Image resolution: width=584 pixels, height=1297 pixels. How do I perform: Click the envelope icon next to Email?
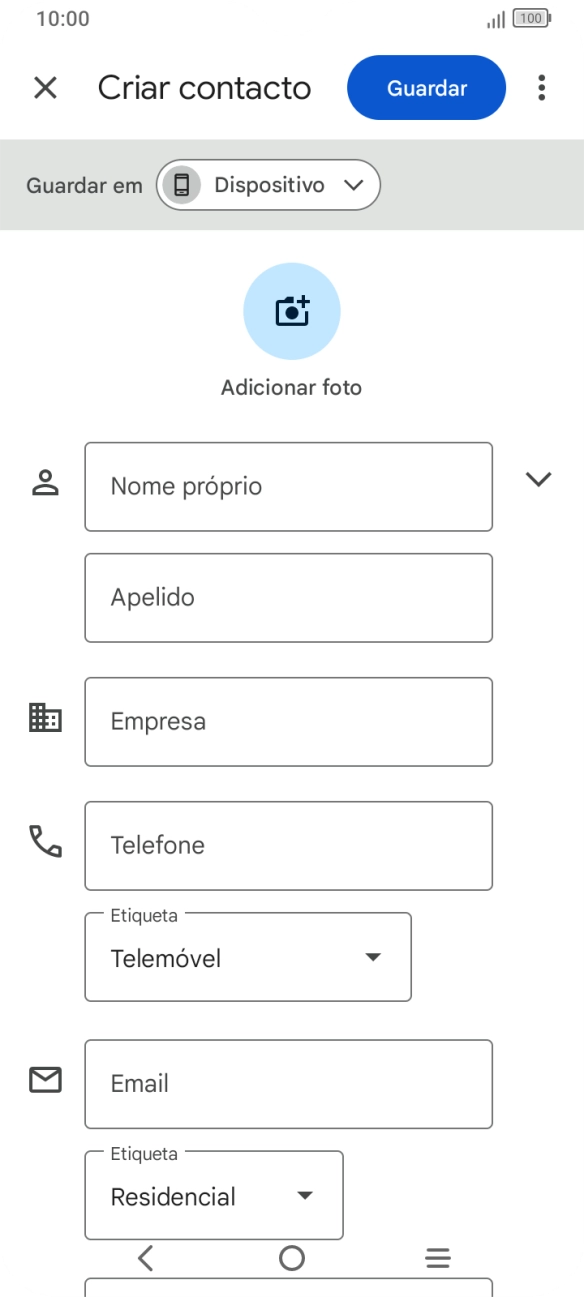coord(44,1079)
